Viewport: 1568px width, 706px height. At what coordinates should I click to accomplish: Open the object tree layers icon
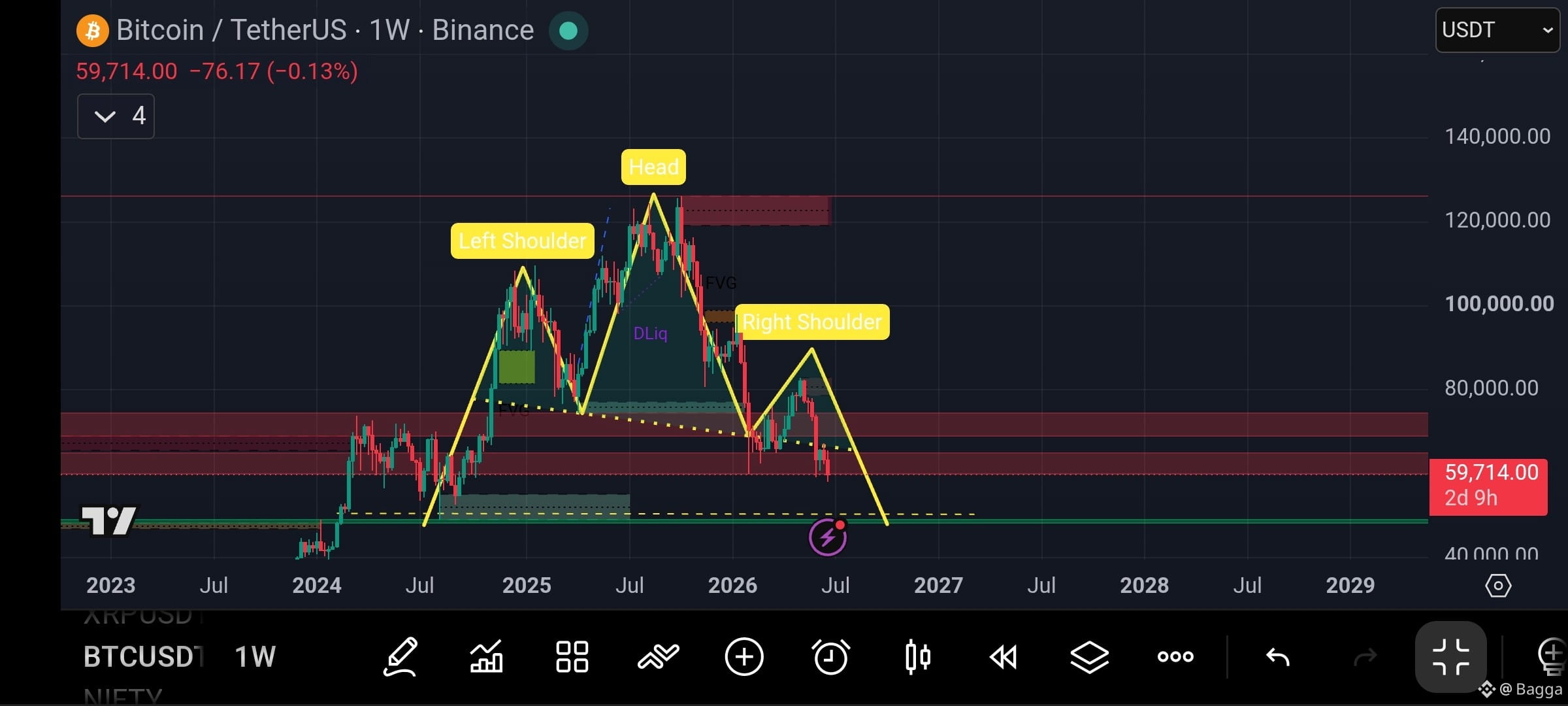tap(1089, 656)
